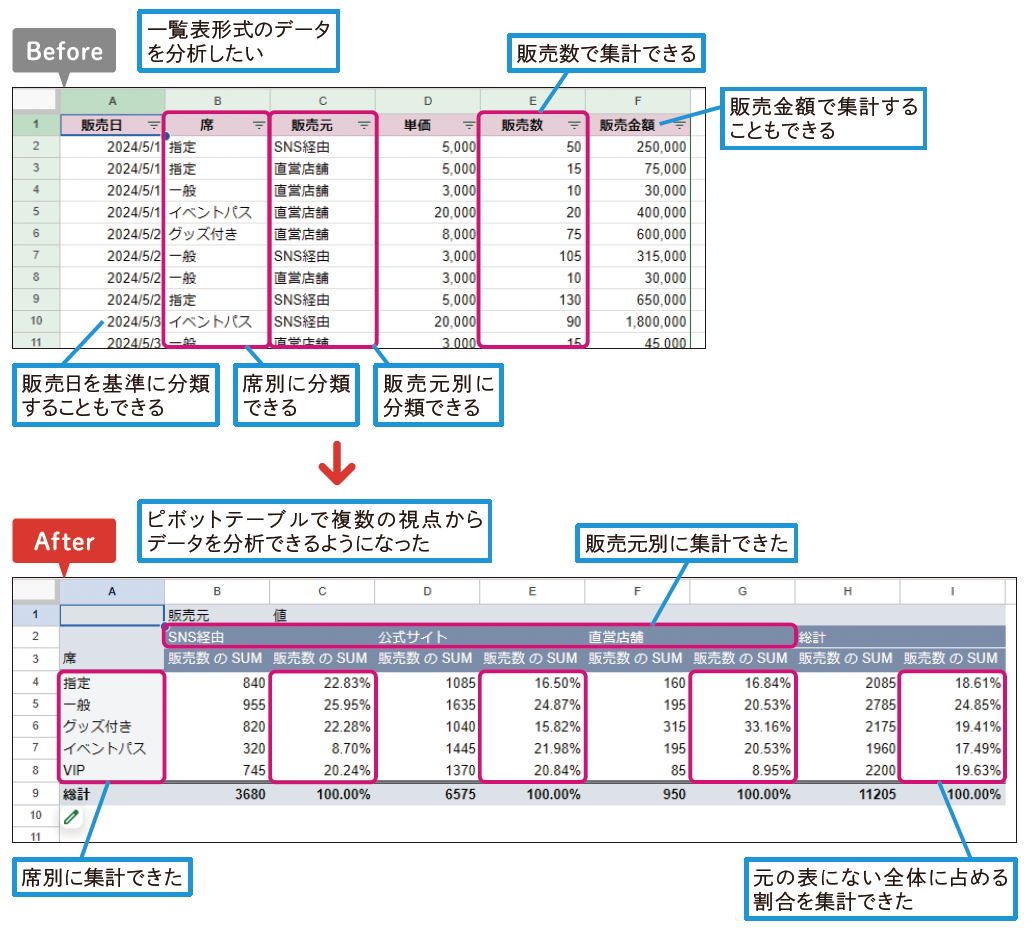This screenshot has height=929, width=1030.
Task: Click the select-all corner of the After sheet
Action: pos(36,591)
